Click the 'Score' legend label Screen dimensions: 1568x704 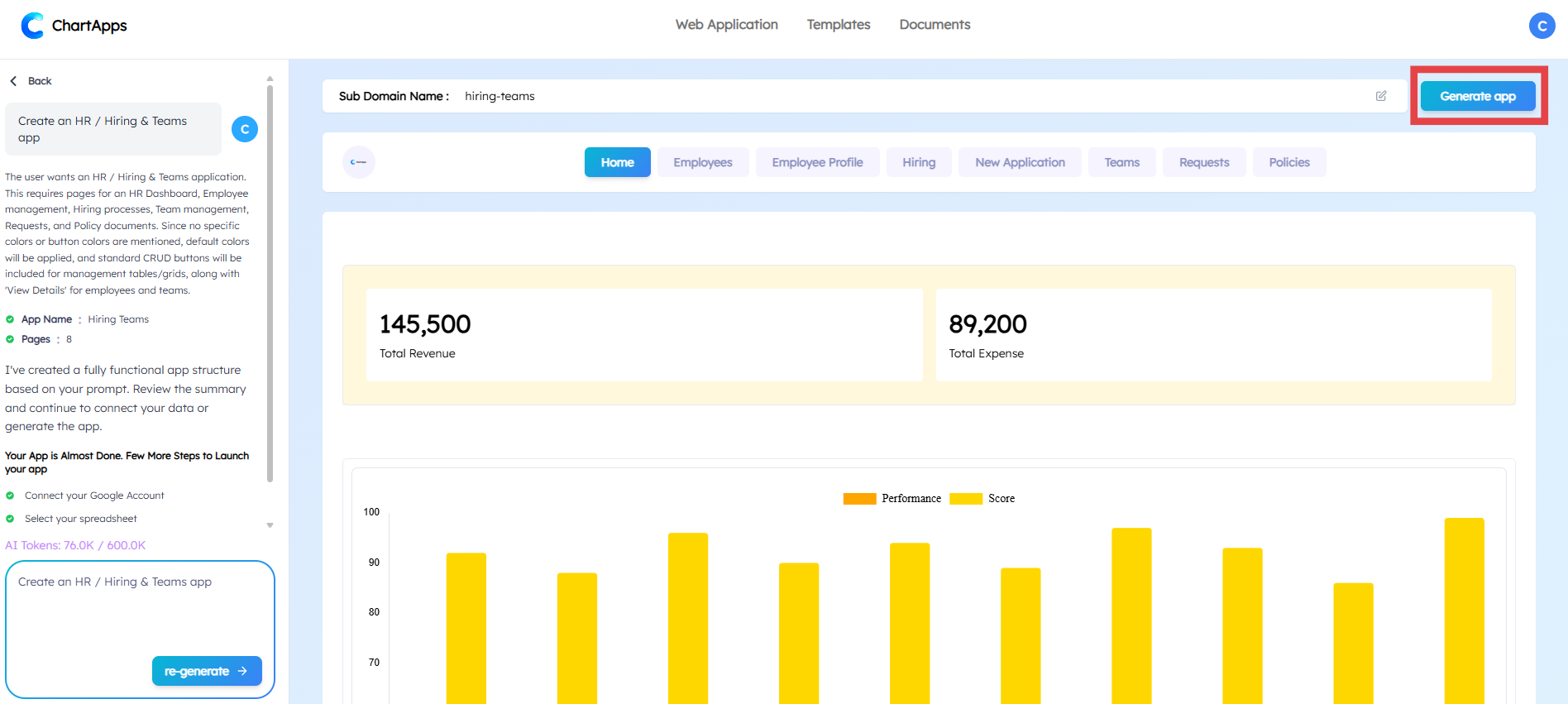1002,499
